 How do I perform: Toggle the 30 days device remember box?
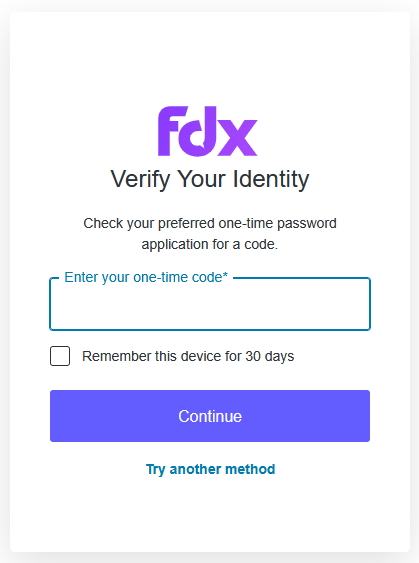click(x=60, y=356)
